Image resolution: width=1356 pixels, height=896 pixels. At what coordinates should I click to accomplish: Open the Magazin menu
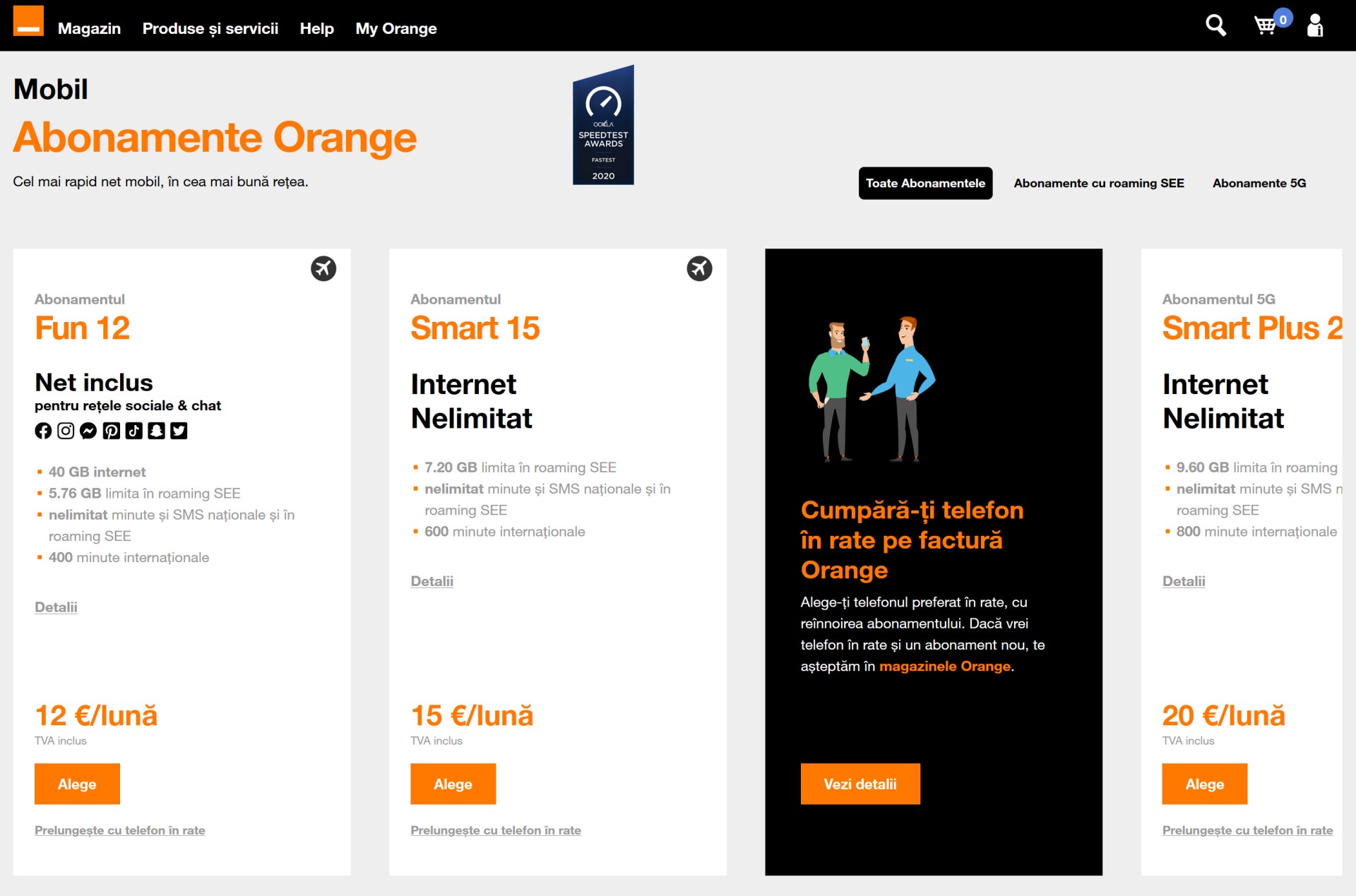89,28
